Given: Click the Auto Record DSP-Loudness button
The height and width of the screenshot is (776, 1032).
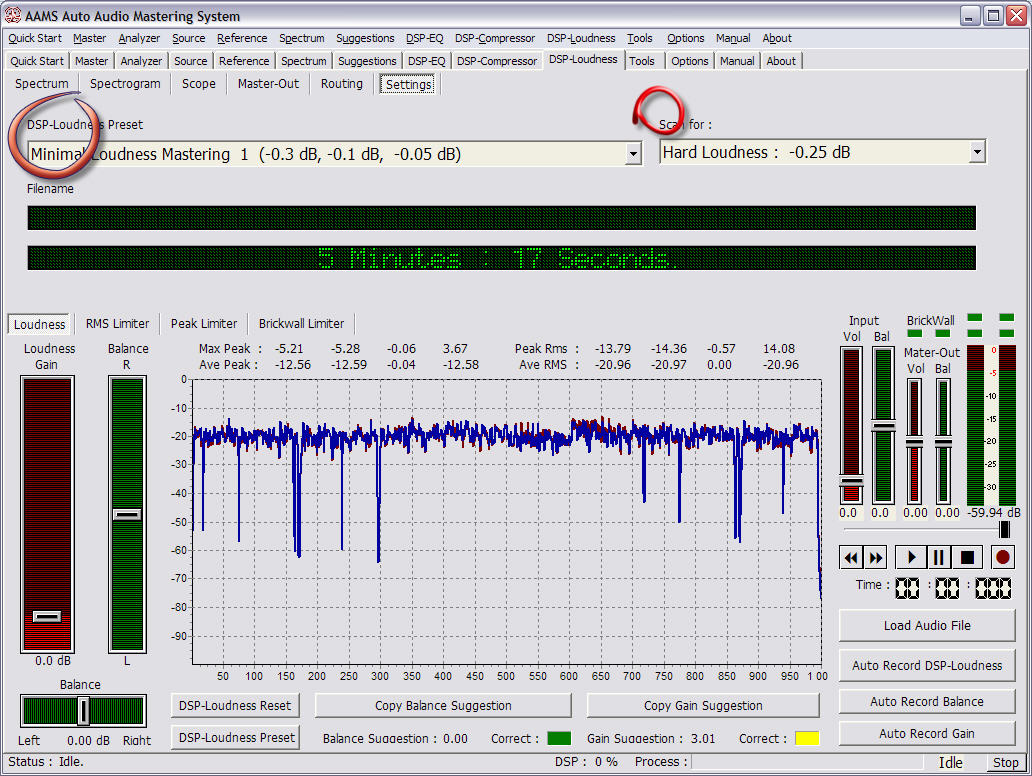Looking at the screenshot, I should tap(927, 665).
